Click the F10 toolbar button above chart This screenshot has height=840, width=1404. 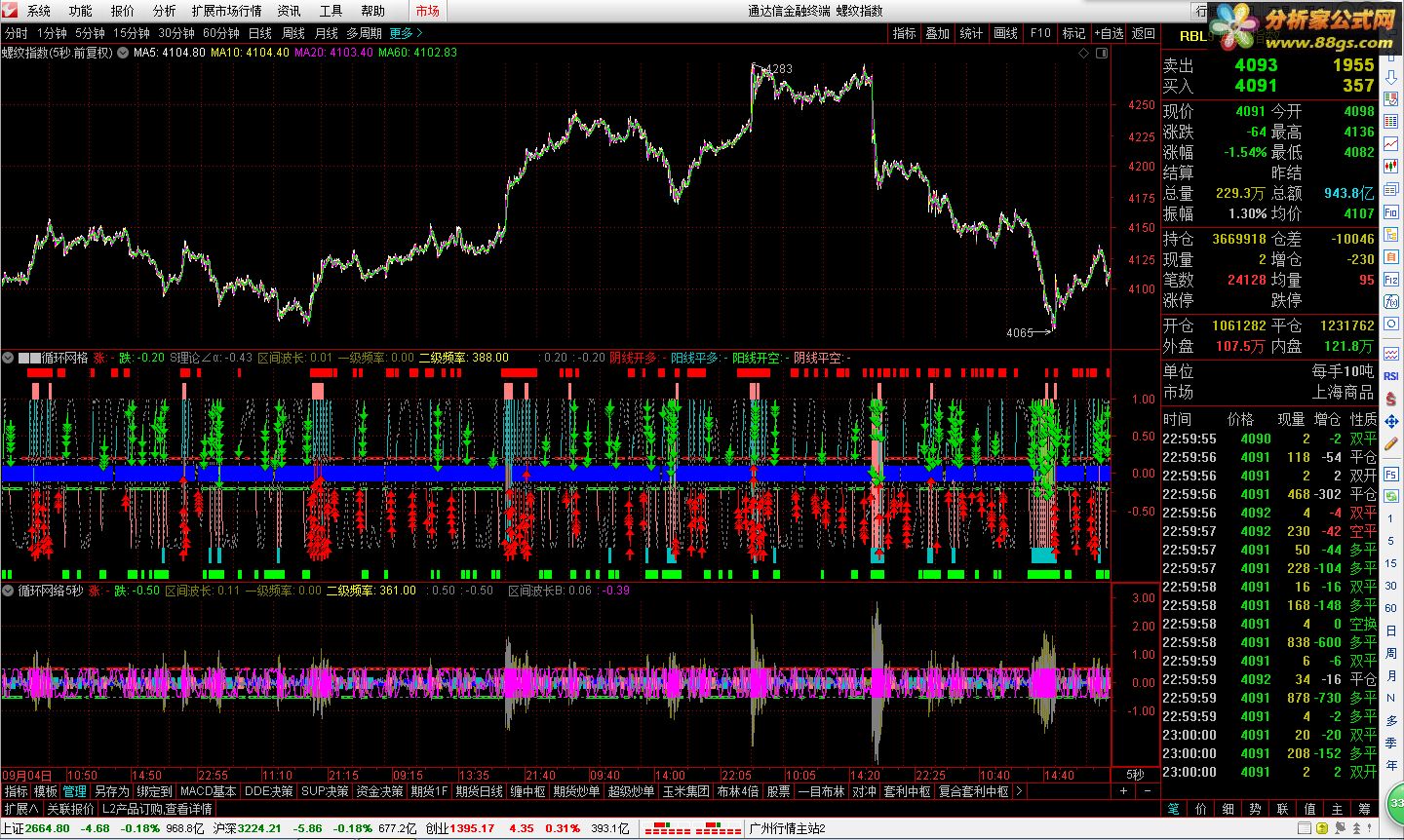point(1040,33)
